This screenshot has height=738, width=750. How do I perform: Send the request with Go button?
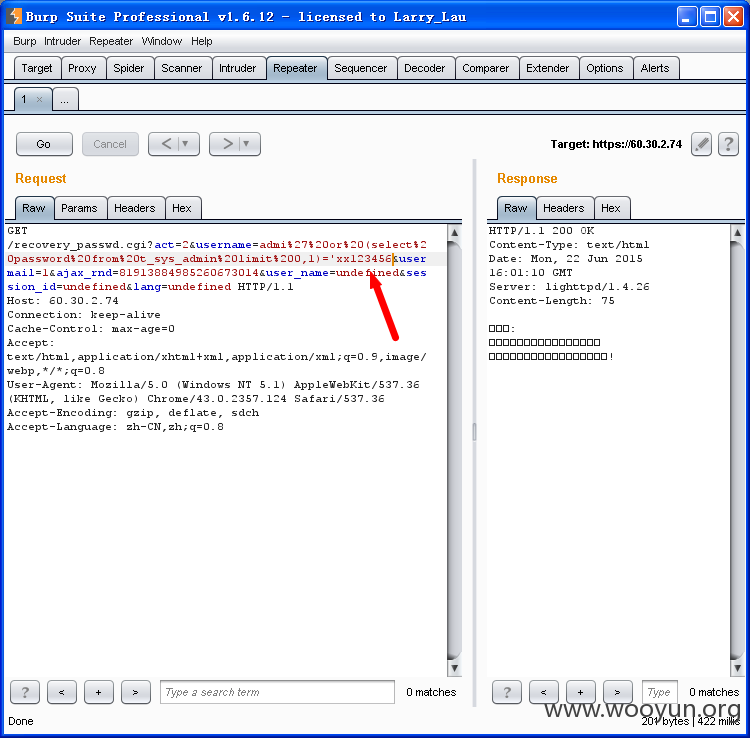pyautogui.click(x=44, y=144)
